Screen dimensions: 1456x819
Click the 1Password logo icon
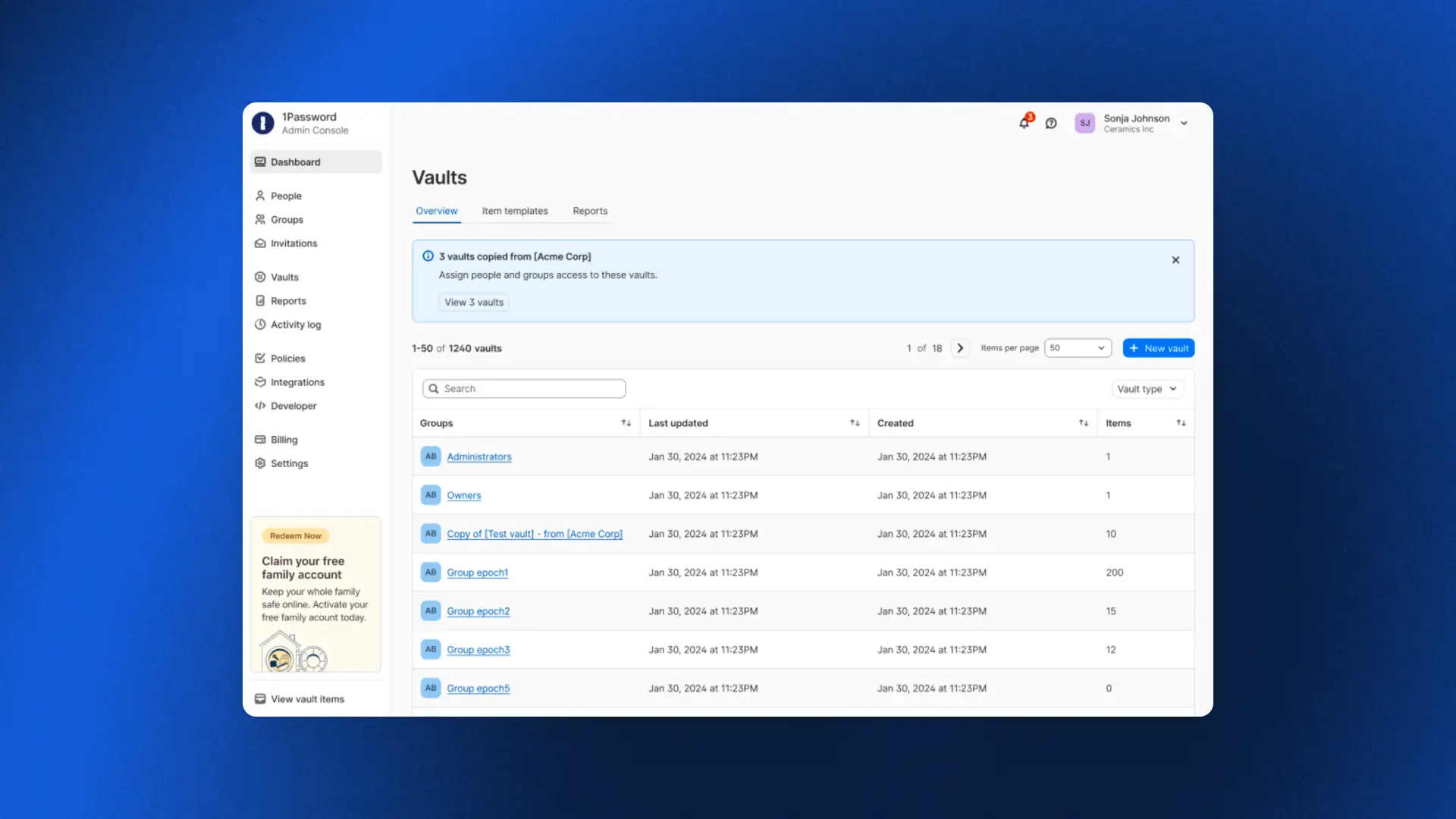pos(262,123)
